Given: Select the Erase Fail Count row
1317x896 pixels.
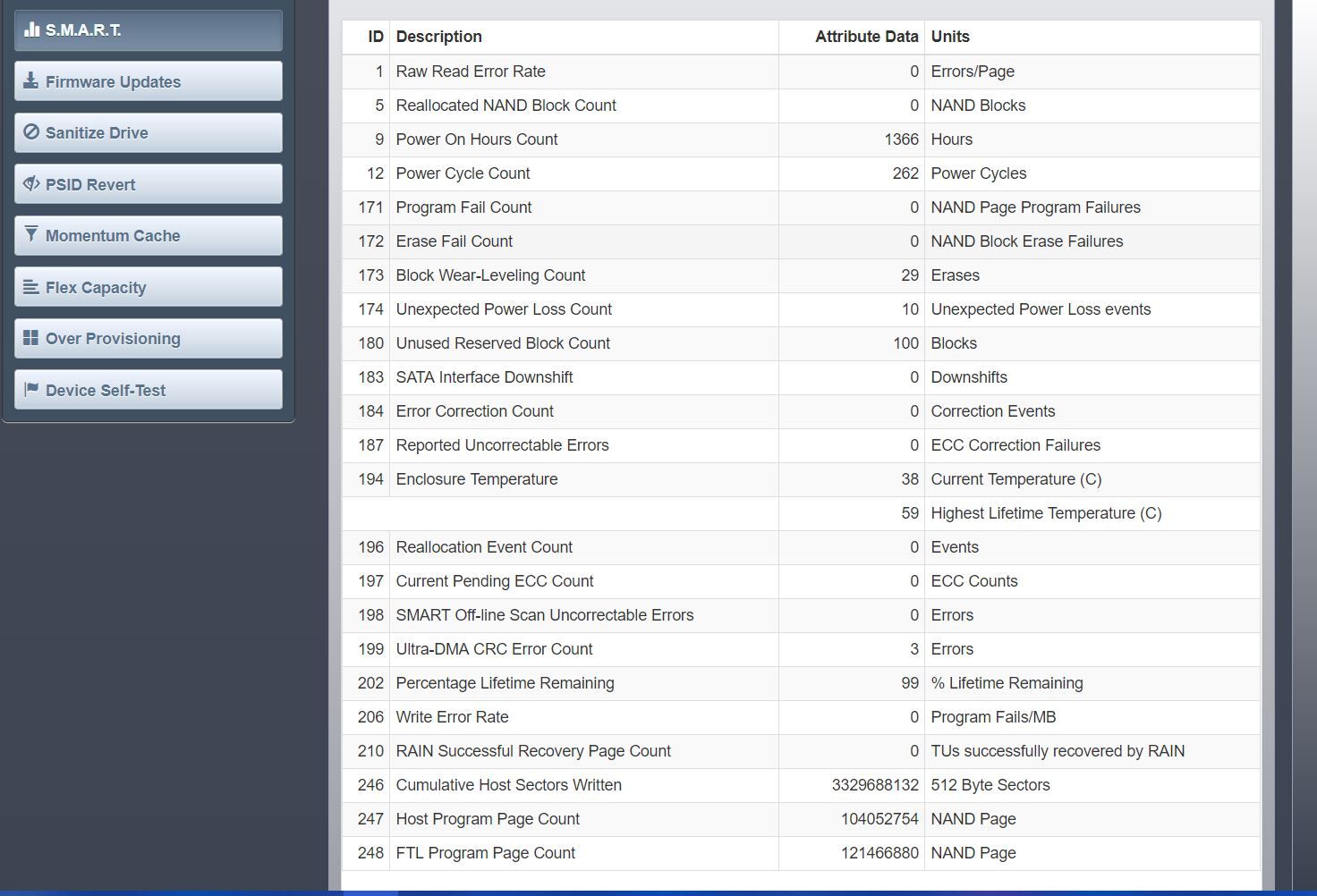Looking at the screenshot, I should (x=801, y=241).
